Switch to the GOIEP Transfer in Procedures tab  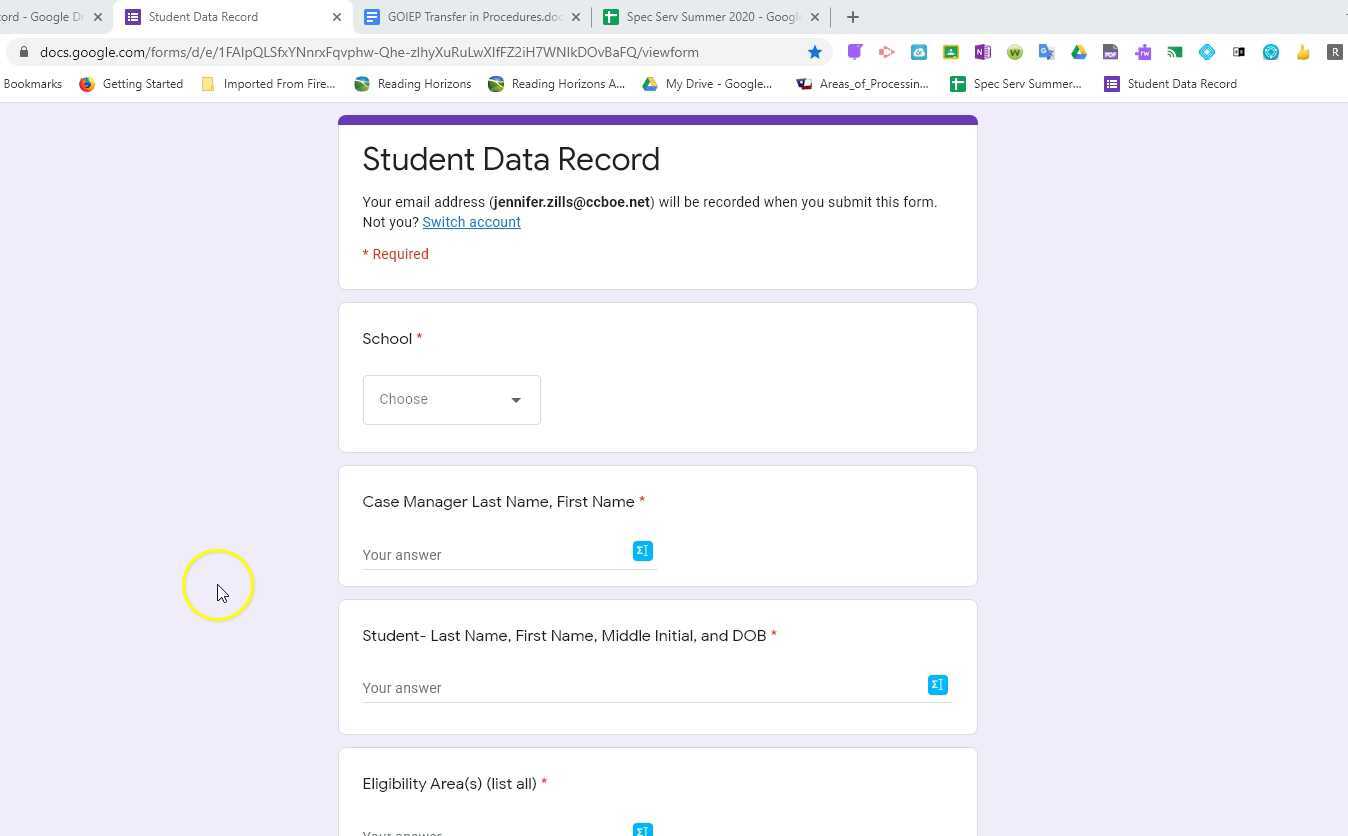pos(470,16)
